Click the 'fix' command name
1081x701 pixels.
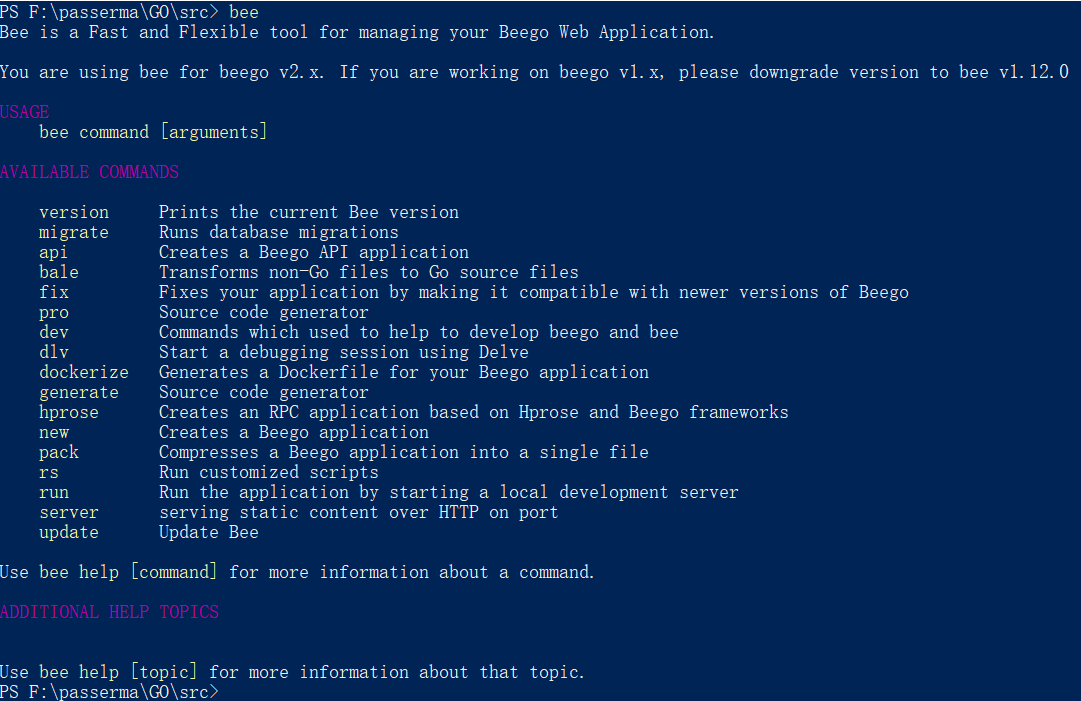pyautogui.click(x=54, y=292)
